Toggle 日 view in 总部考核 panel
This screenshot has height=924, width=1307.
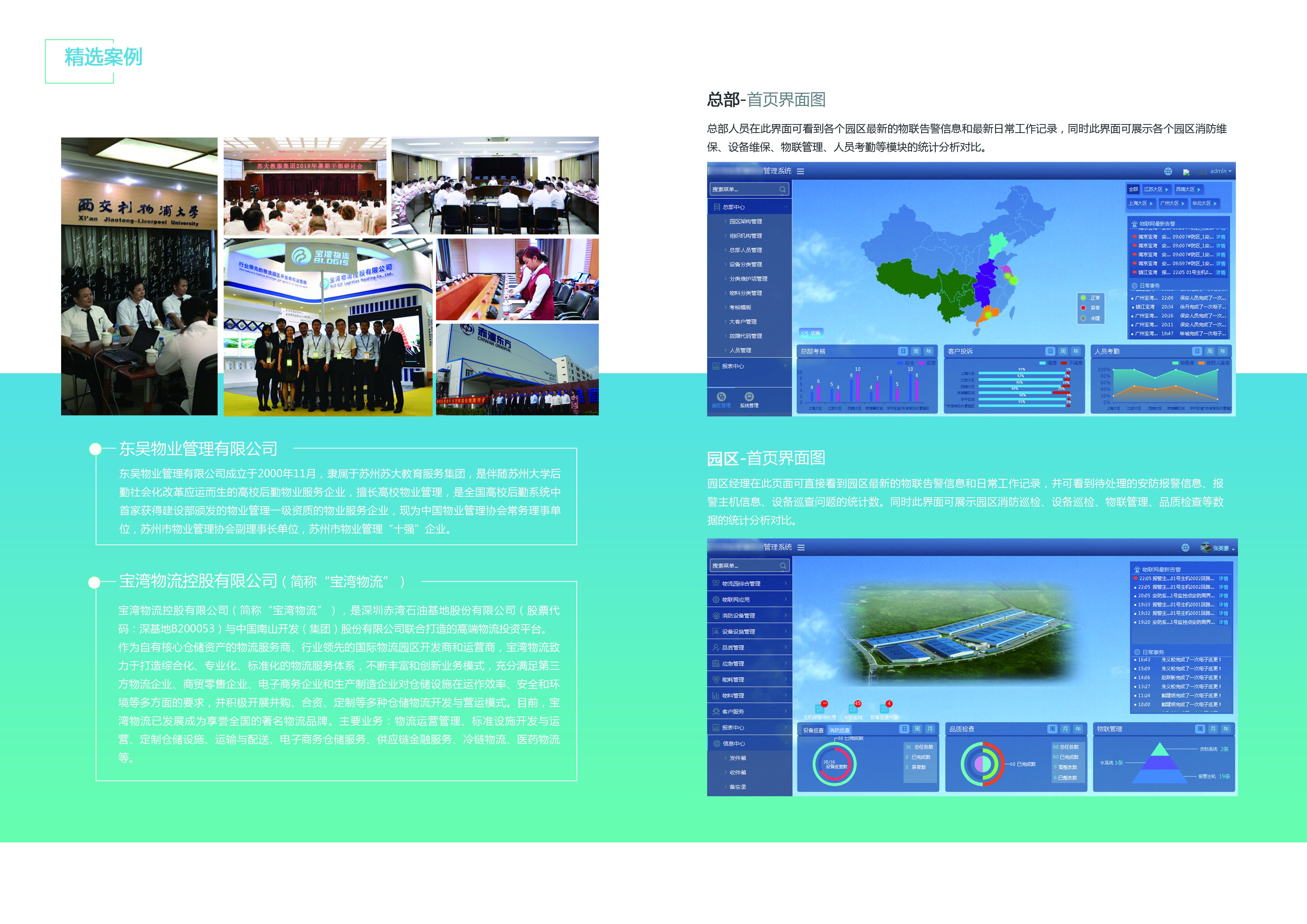(903, 351)
